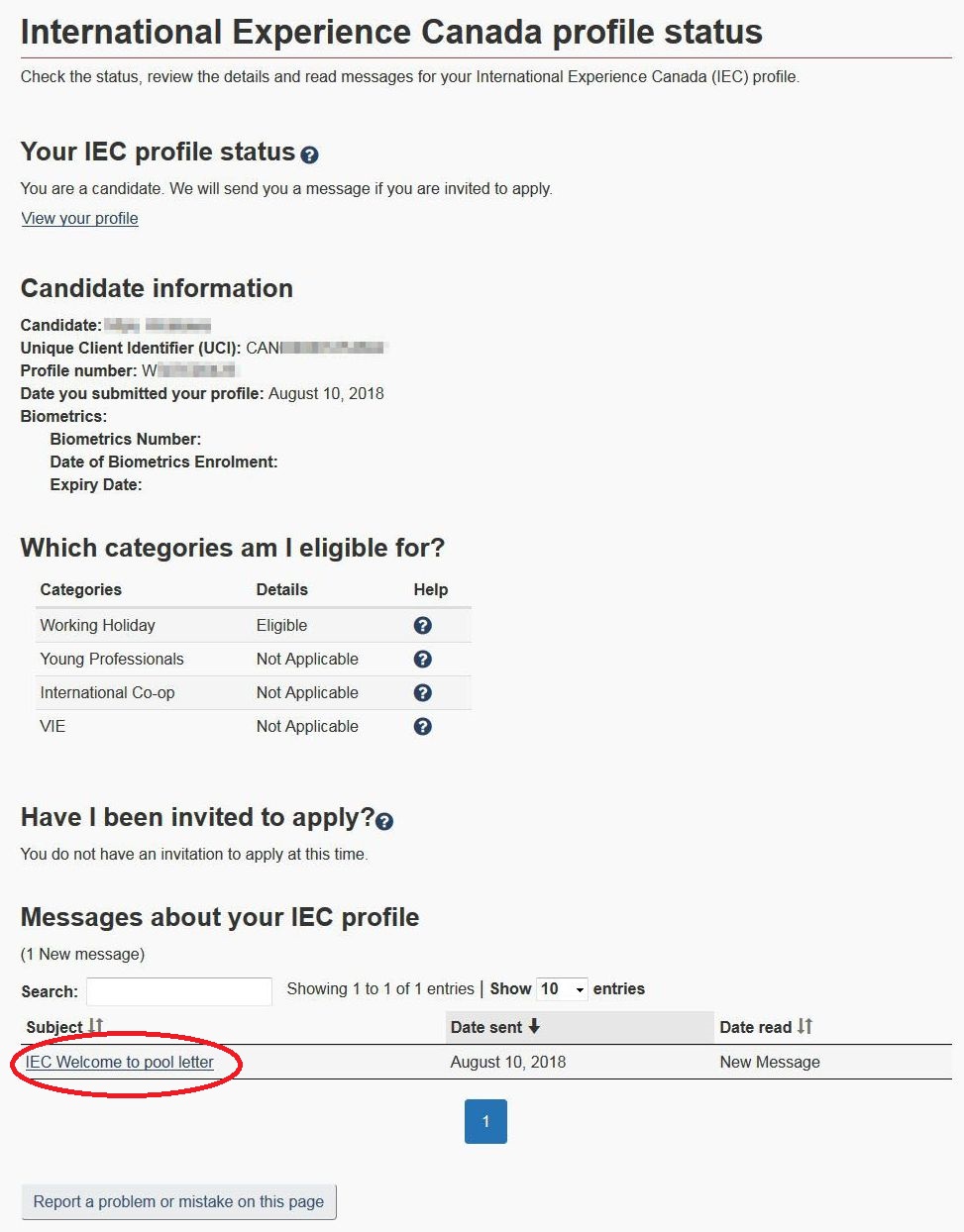
Task: Open the IEC Welcome to pool letter
Action: 120,1062
